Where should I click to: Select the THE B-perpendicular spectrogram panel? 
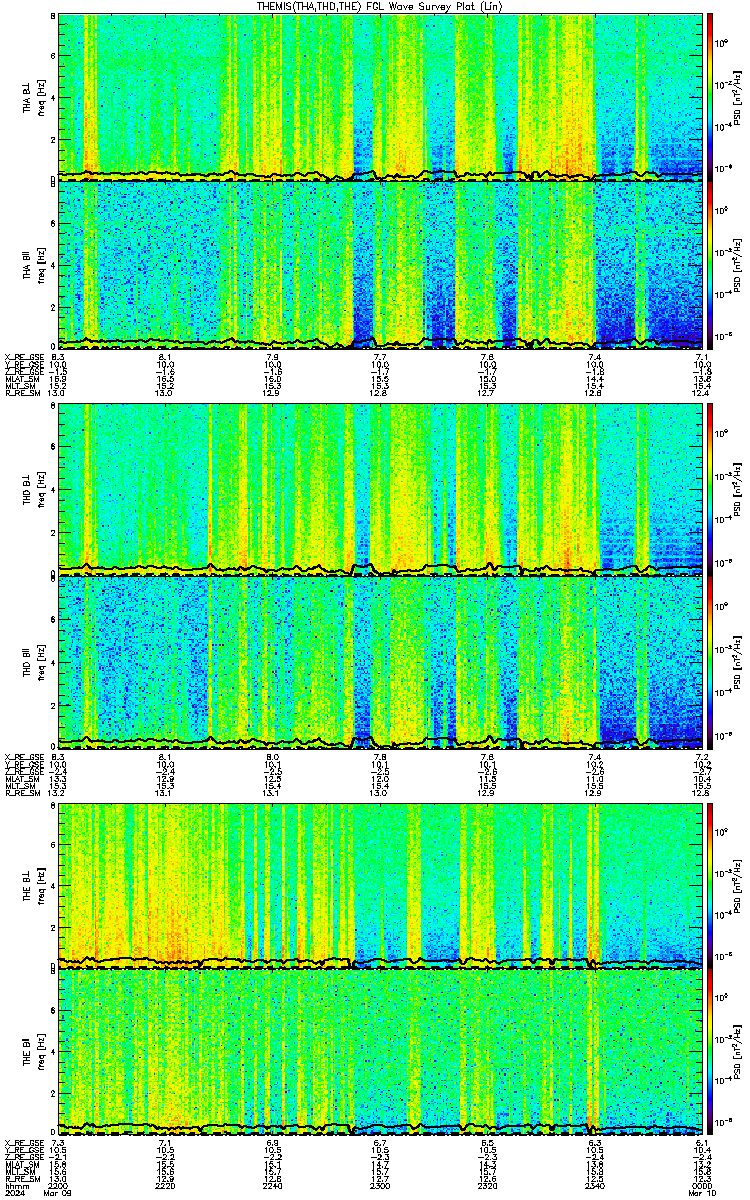(380, 885)
